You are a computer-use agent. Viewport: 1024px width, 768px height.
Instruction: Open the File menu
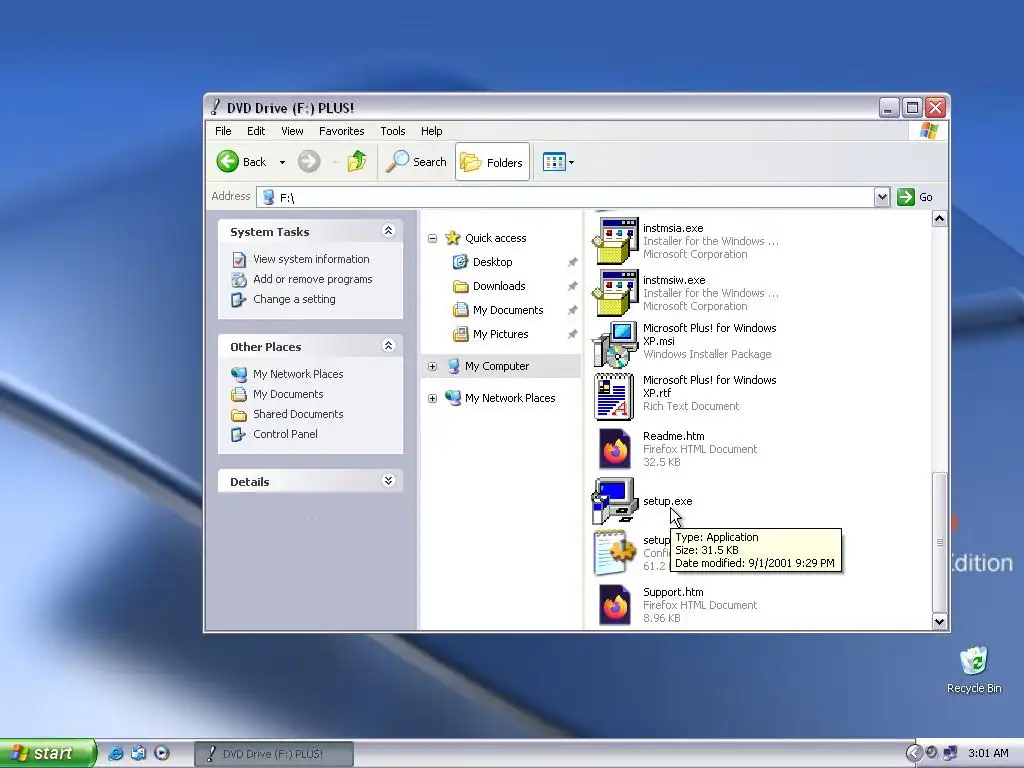[223, 131]
